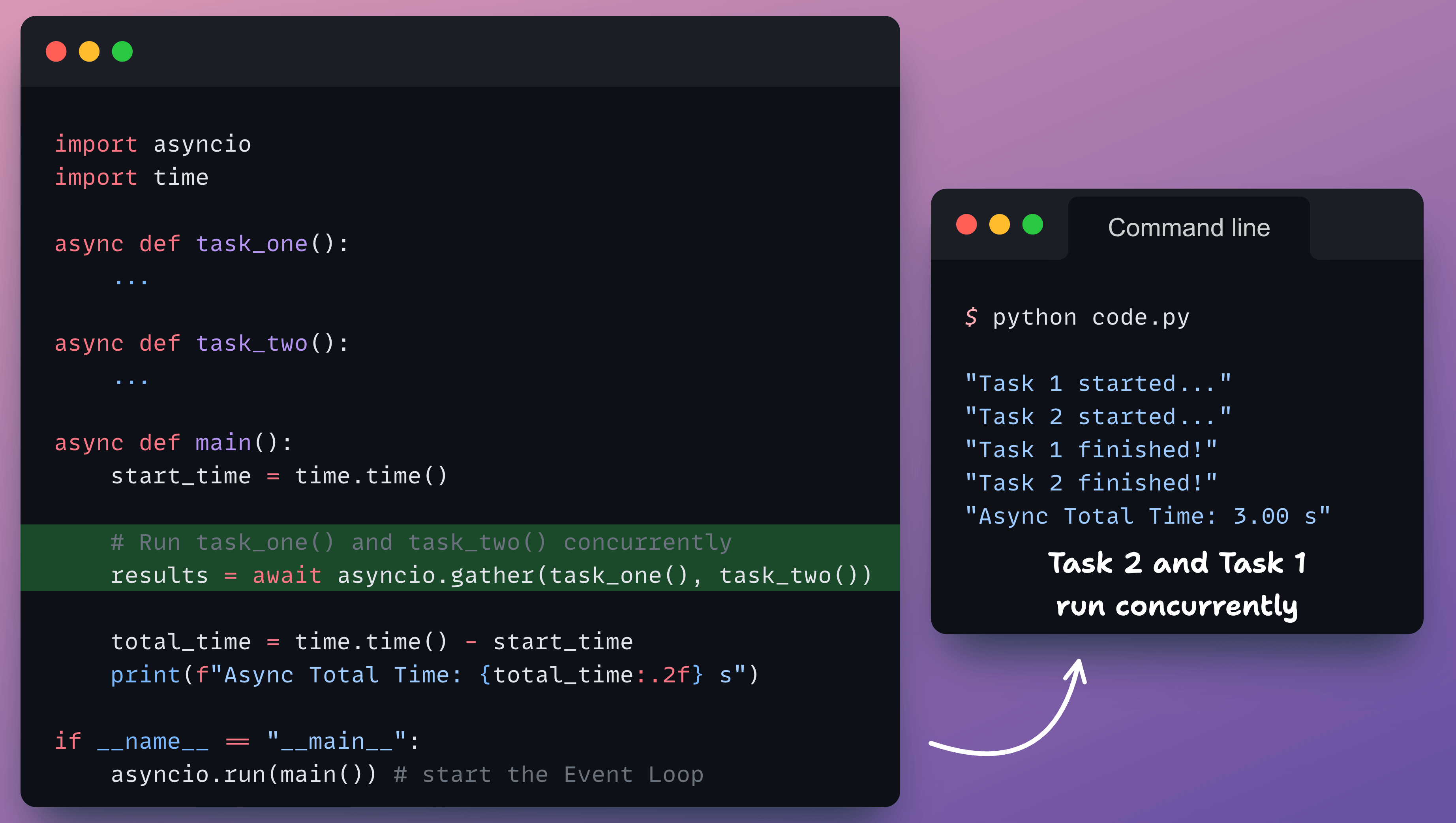Click the task_one function definition
Screen dimensions: 1456x823
tap(201, 243)
